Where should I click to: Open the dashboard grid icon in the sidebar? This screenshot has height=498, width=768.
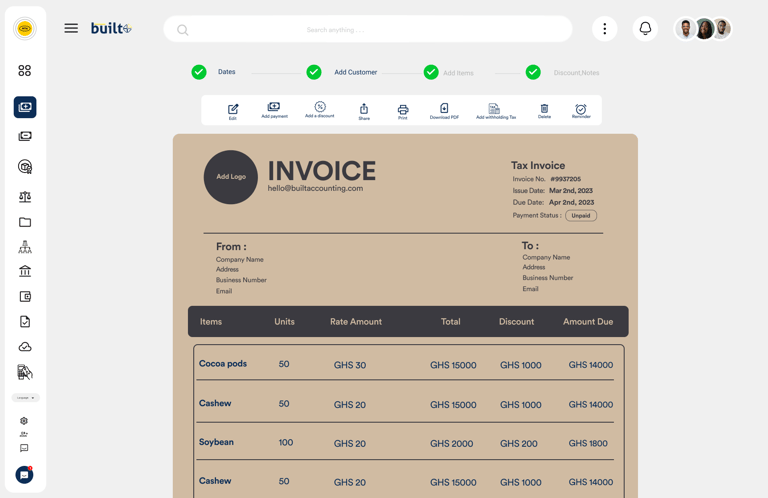pos(24,71)
